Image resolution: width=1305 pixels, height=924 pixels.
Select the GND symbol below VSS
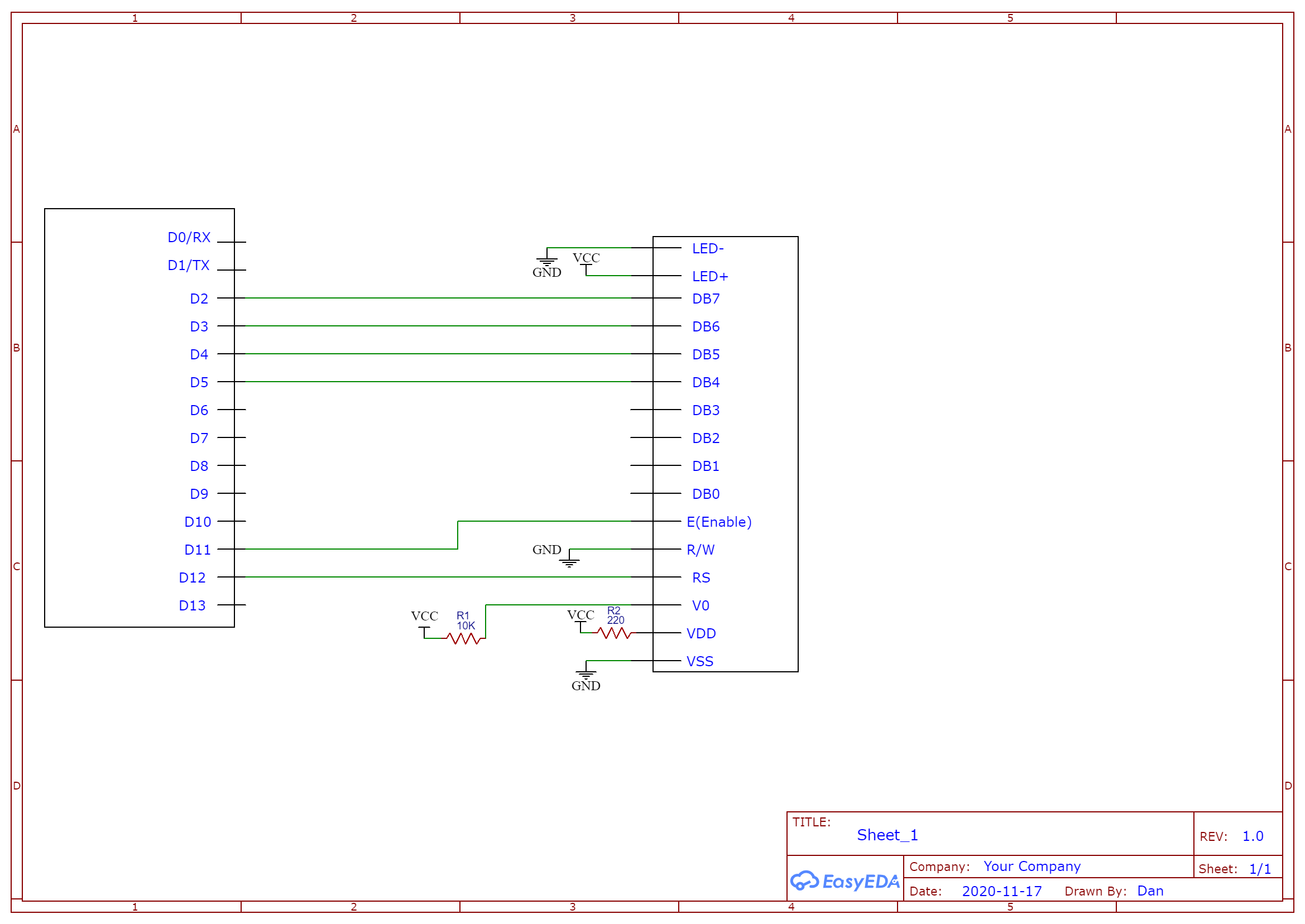[x=586, y=674]
